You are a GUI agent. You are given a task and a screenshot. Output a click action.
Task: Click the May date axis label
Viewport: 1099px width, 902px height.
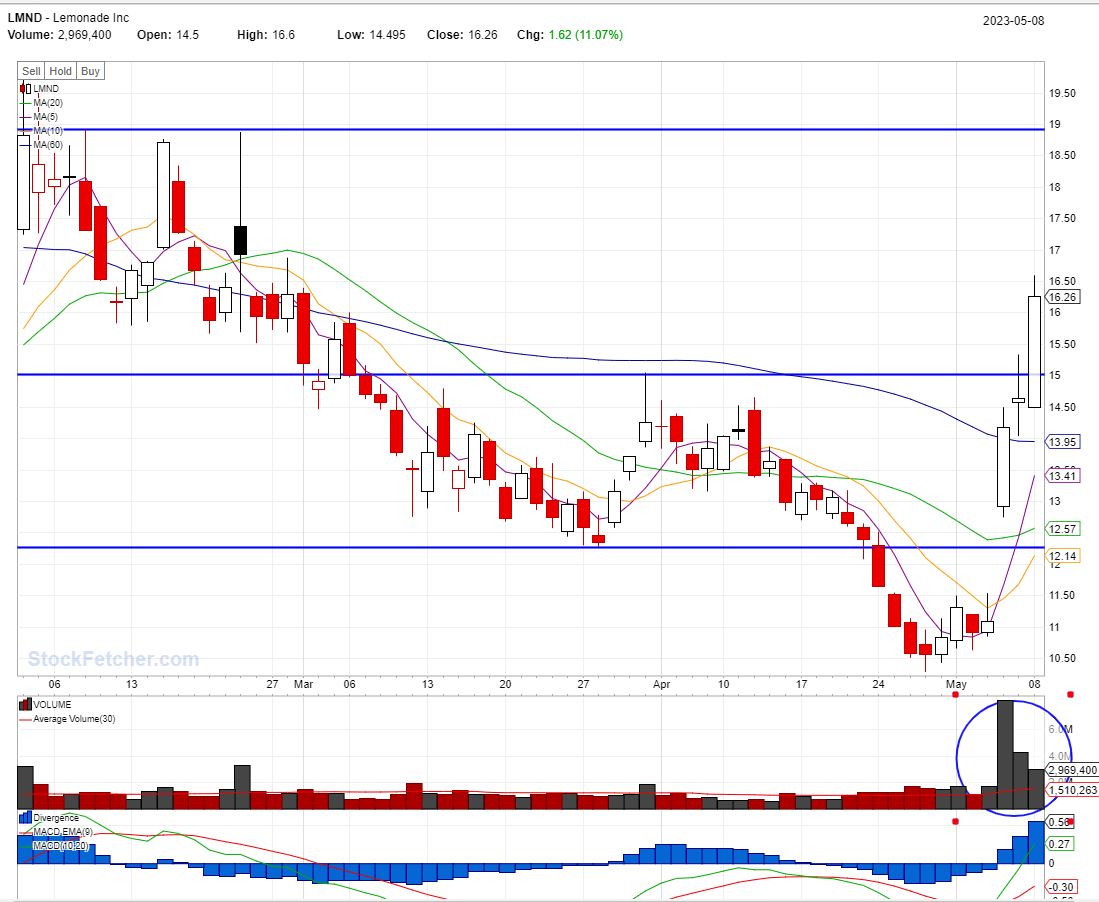pyautogui.click(x=956, y=684)
